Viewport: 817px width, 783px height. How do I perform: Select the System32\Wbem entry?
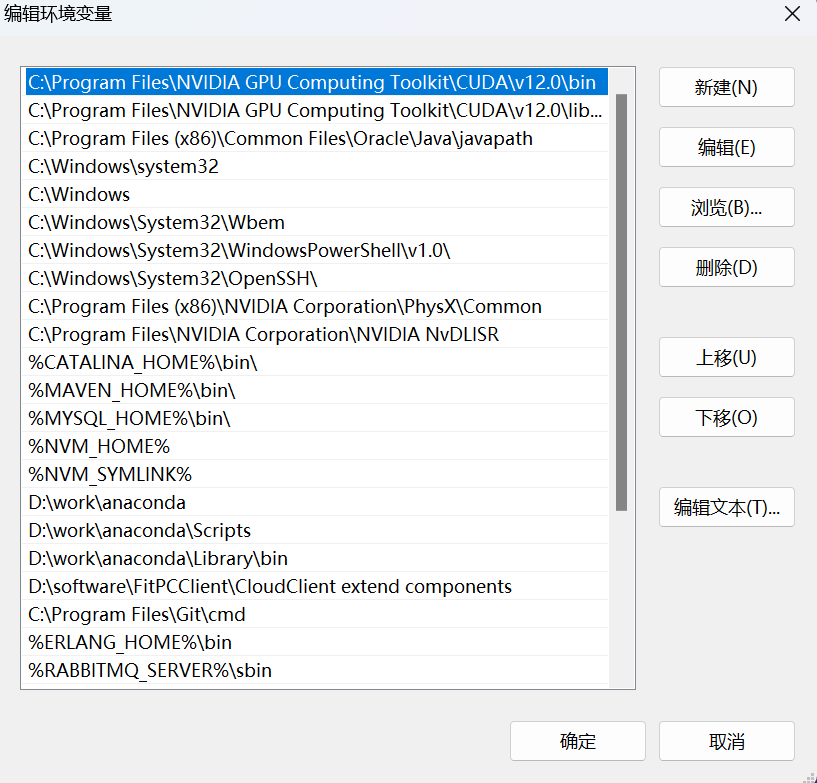pyautogui.click(x=317, y=222)
